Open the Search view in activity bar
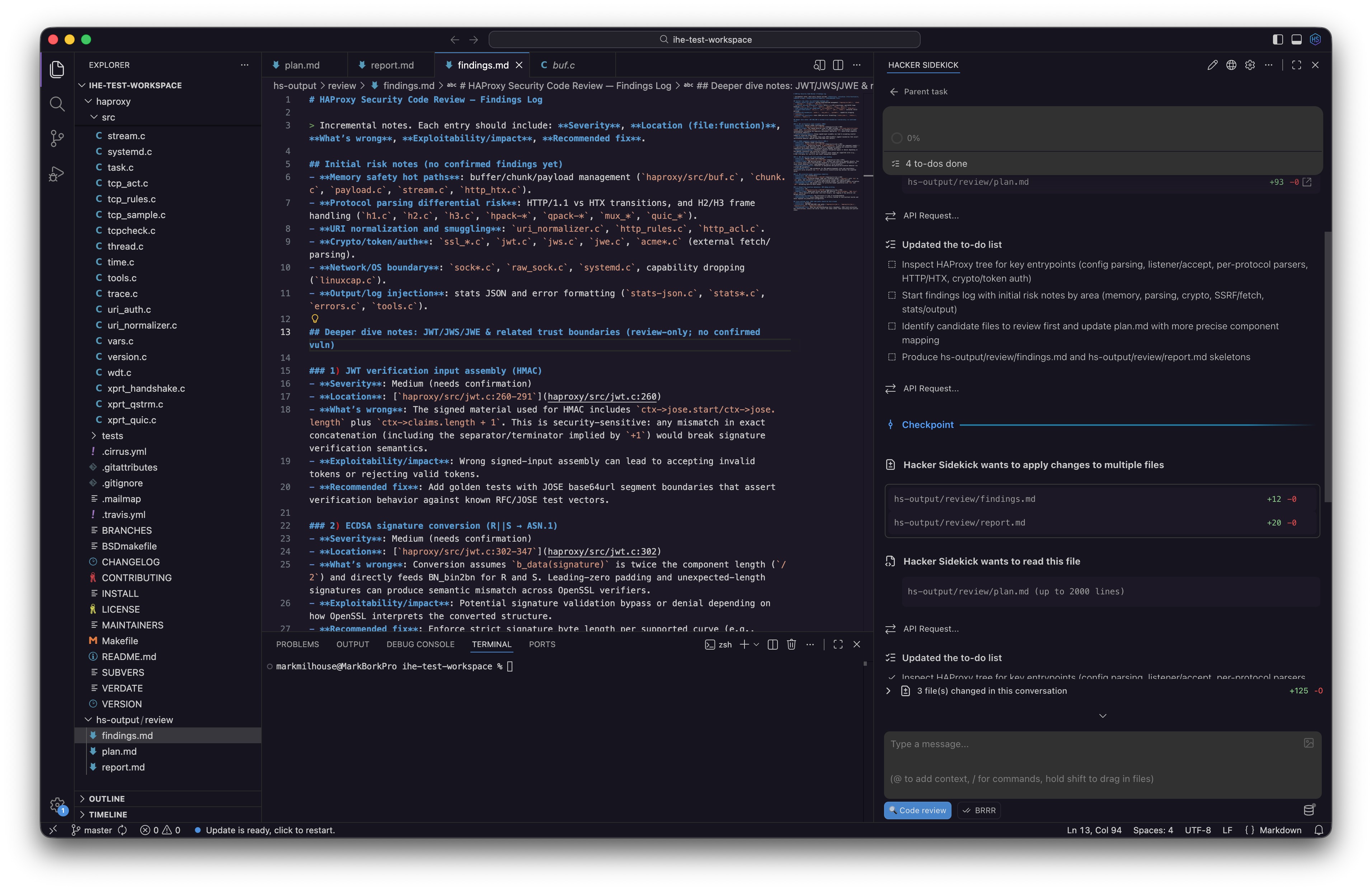The height and width of the screenshot is (891, 1372). pos(56,104)
